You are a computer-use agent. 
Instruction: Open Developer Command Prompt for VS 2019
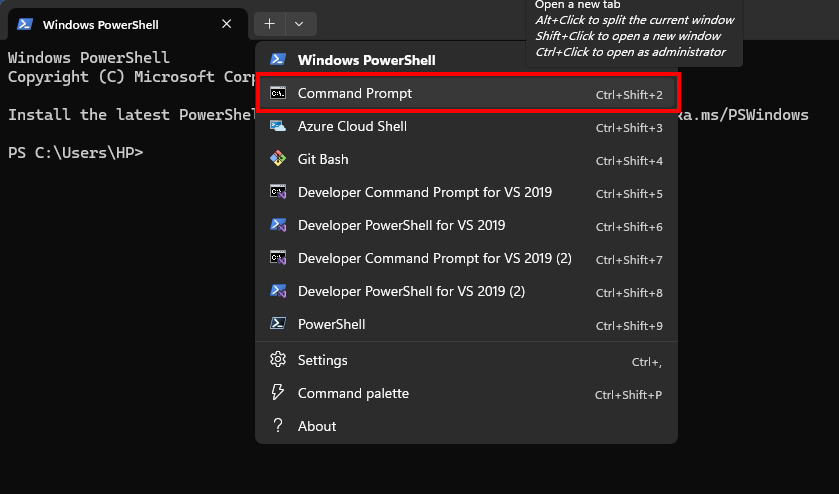[467, 192]
